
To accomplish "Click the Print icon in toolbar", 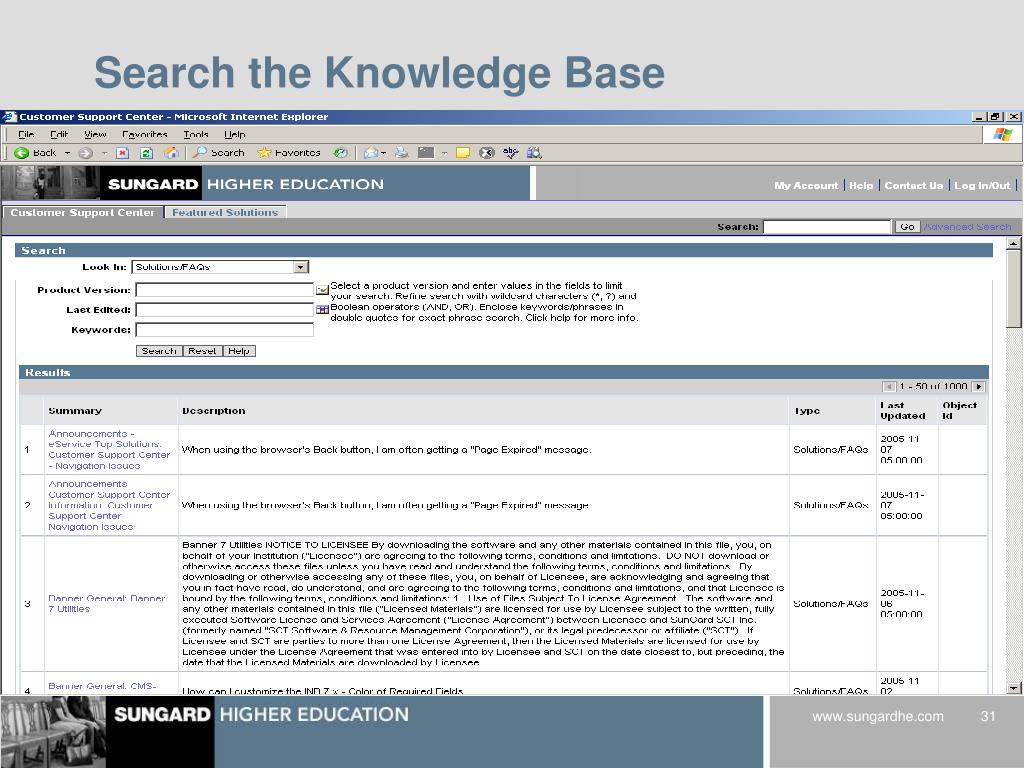I will [x=402, y=153].
